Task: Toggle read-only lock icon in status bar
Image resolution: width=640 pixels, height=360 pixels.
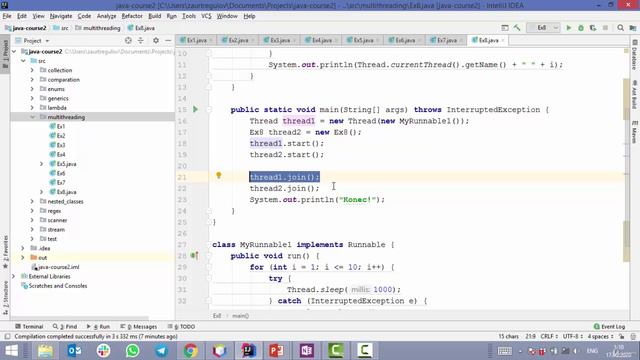Action: click(x=622, y=336)
